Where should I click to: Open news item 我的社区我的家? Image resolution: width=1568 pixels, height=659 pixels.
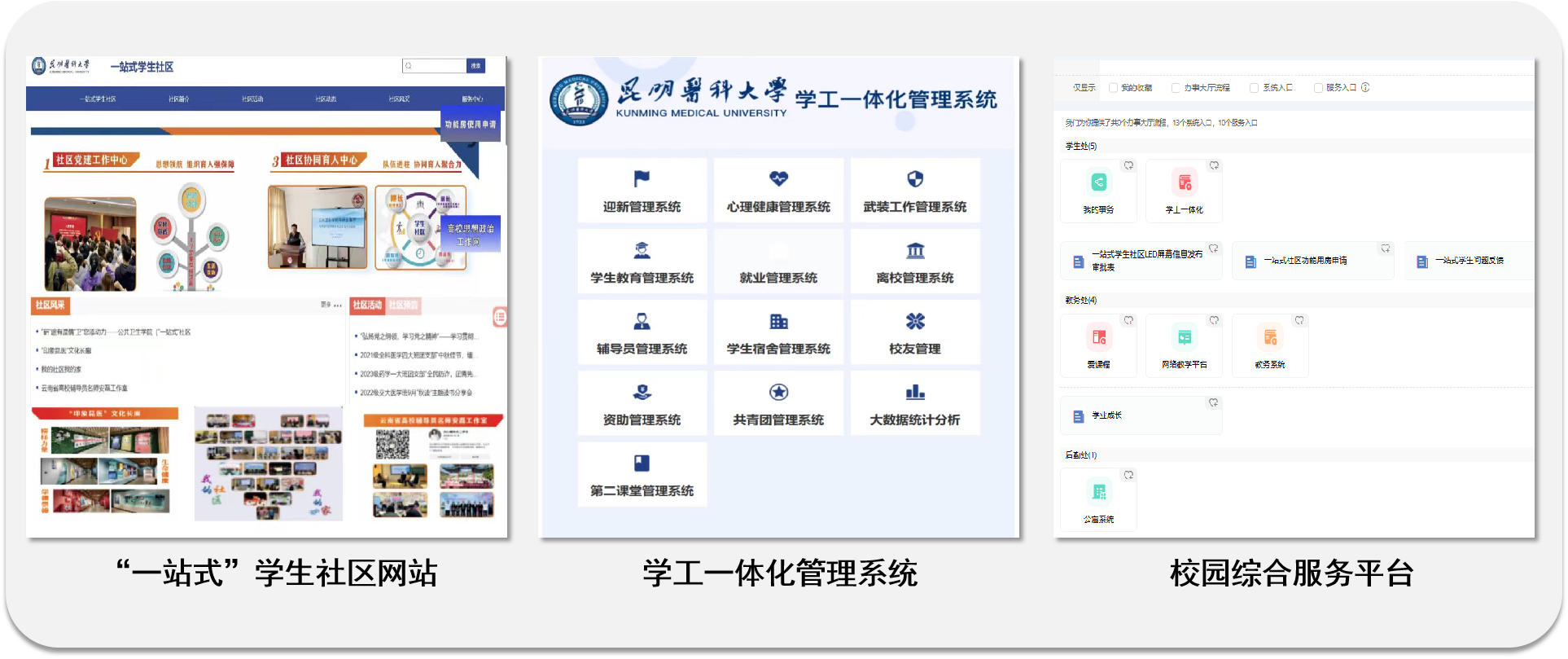tap(61, 370)
